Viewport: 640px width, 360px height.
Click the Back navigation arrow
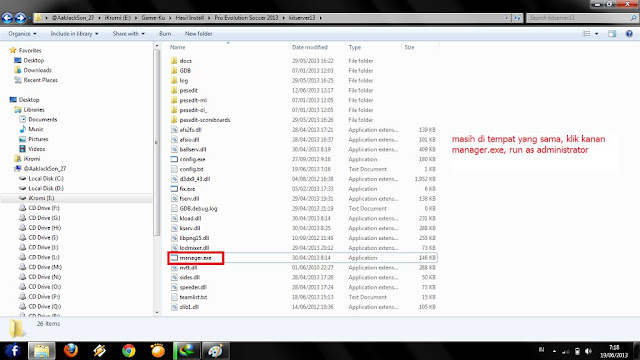click(x=7, y=18)
